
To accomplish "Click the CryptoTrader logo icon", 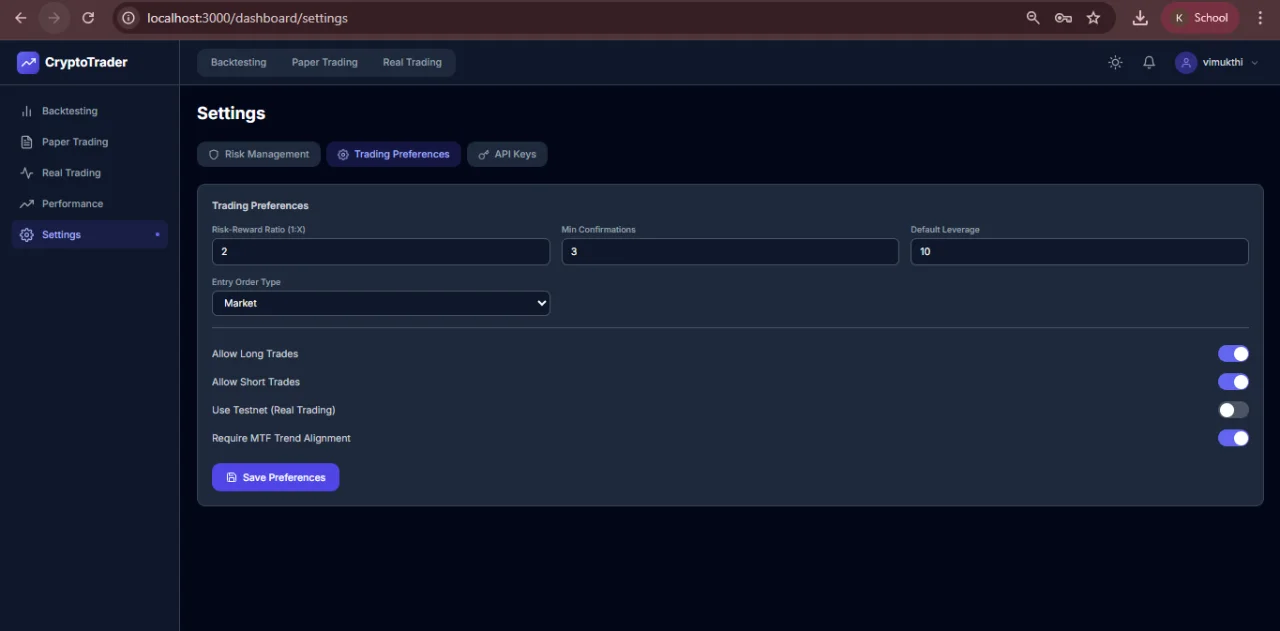I will 28,62.
